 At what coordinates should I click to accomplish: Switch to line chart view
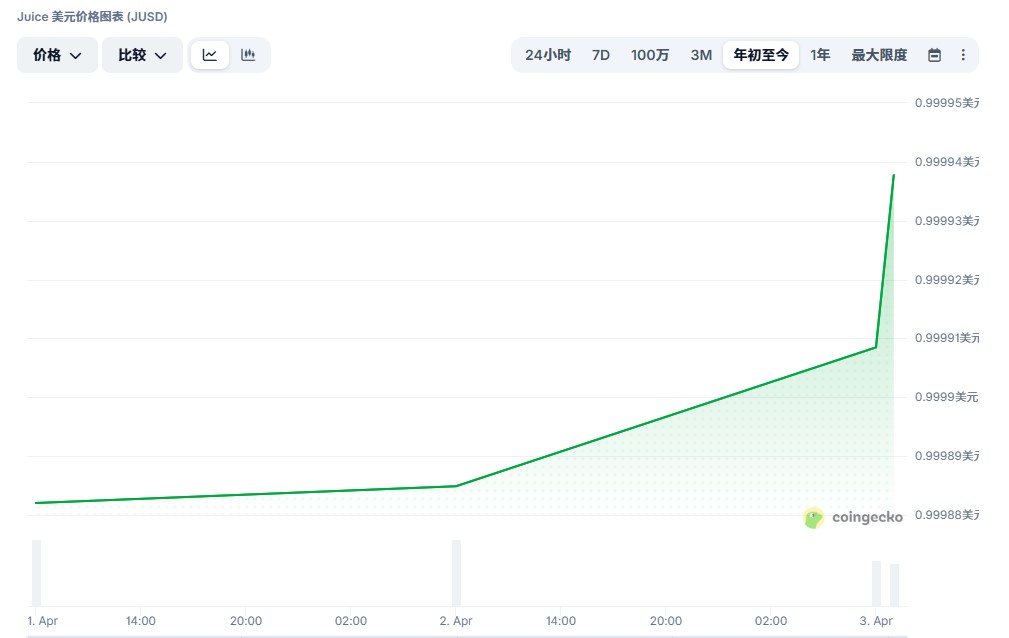(x=210, y=55)
